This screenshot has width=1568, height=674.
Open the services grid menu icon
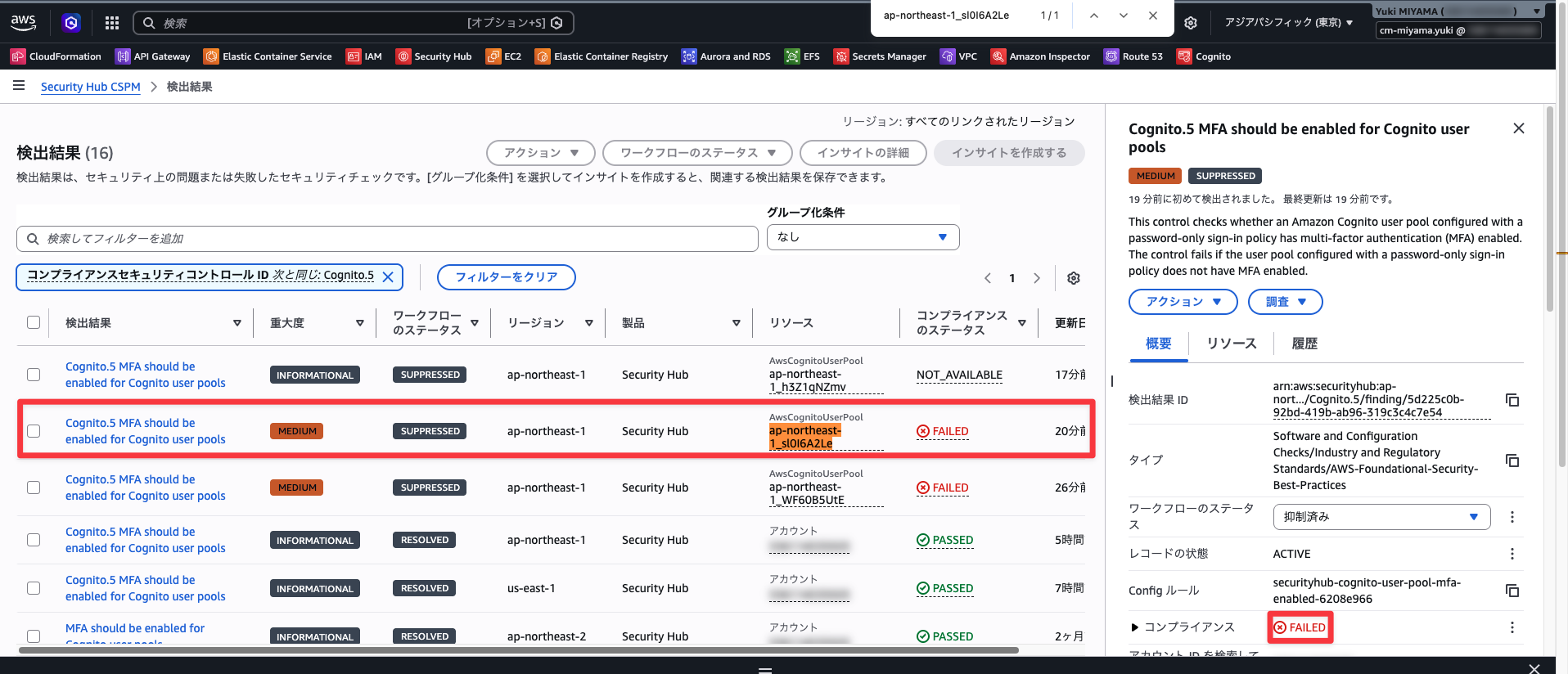112,23
